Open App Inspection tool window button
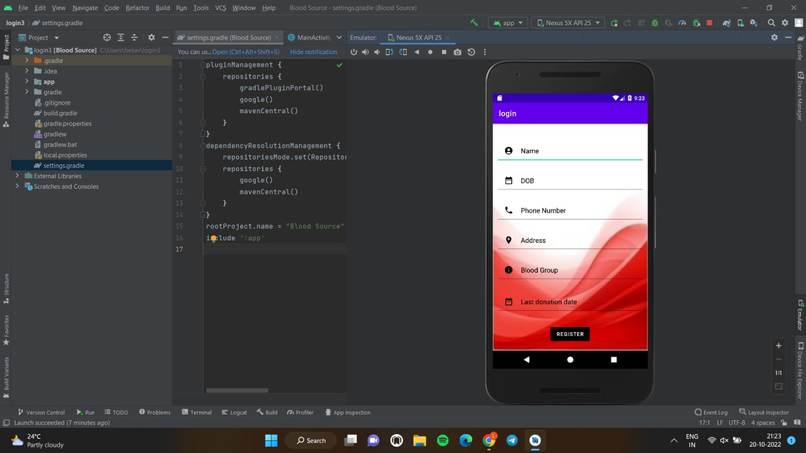Image resolution: width=806 pixels, height=453 pixels. pos(347,412)
